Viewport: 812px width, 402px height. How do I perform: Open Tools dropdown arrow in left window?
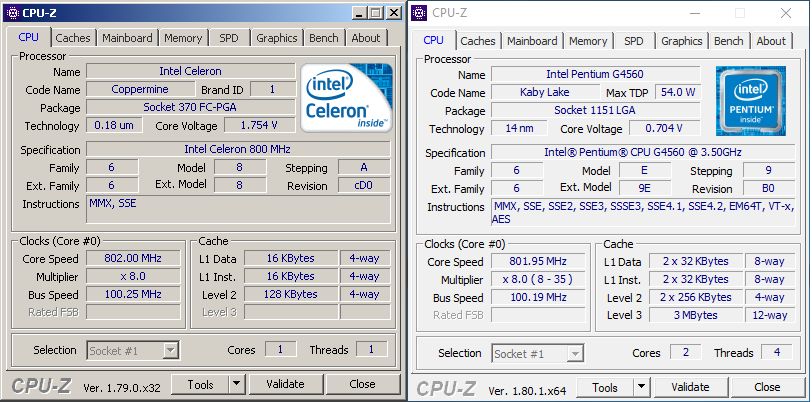pyautogui.click(x=237, y=384)
